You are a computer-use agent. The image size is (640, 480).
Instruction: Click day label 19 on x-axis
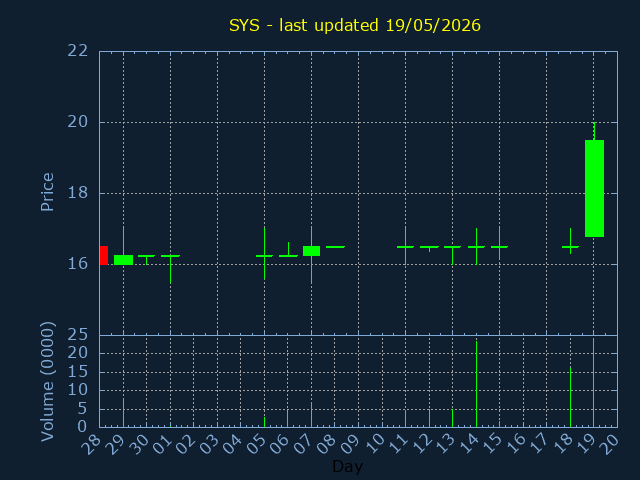586,444
